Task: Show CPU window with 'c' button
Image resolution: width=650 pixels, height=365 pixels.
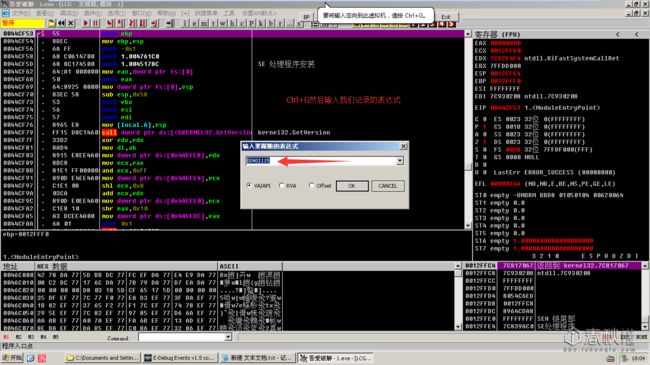Action: [242, 23]
